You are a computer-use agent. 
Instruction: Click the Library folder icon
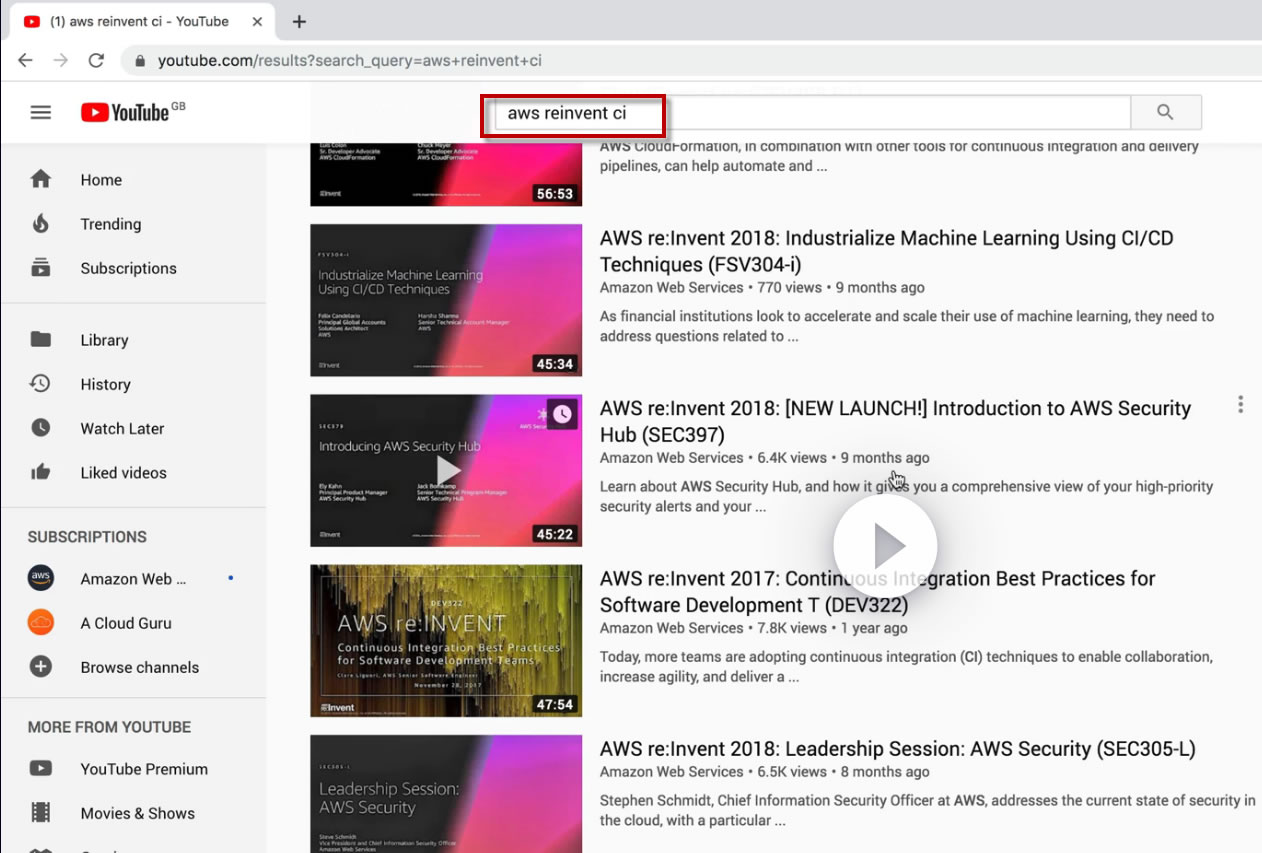(x=40, y=339)
